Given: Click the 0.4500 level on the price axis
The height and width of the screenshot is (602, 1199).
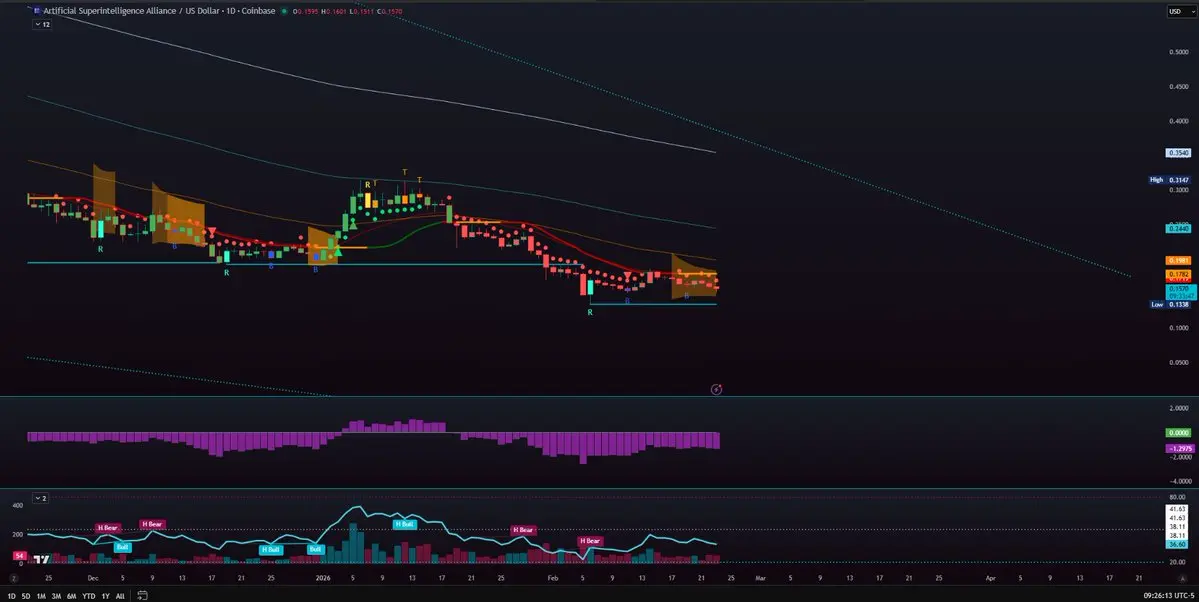Looking at the screenshot, I should point(1178,86).
